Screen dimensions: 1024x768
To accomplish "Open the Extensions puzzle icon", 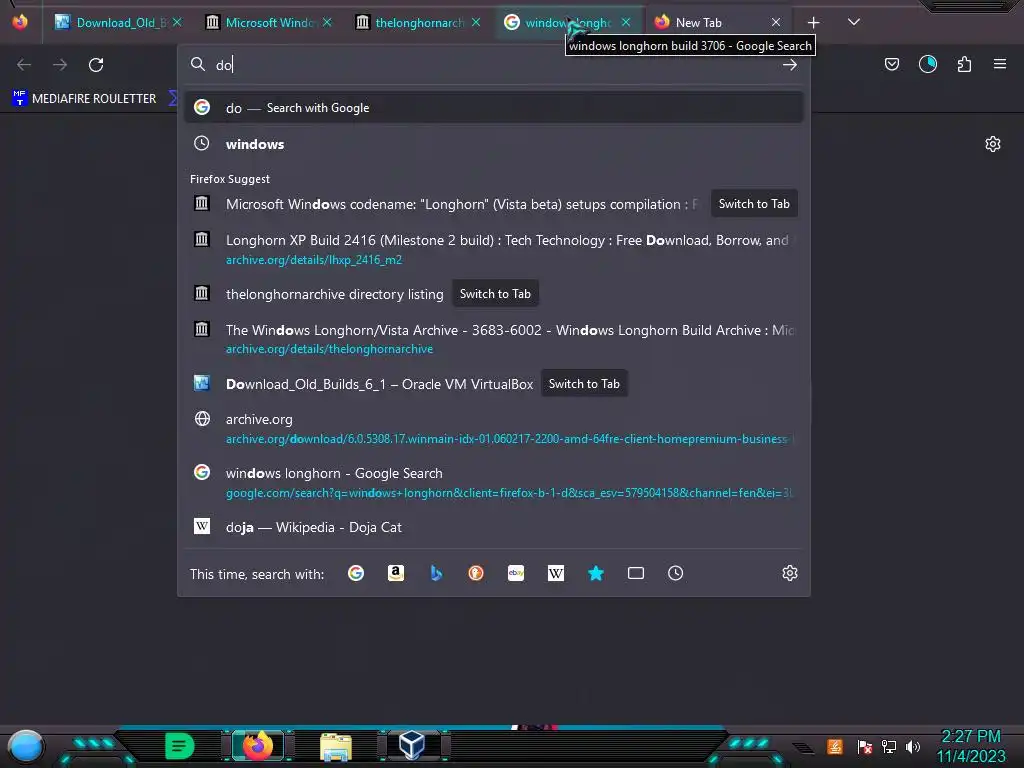I will click(964, 64).
